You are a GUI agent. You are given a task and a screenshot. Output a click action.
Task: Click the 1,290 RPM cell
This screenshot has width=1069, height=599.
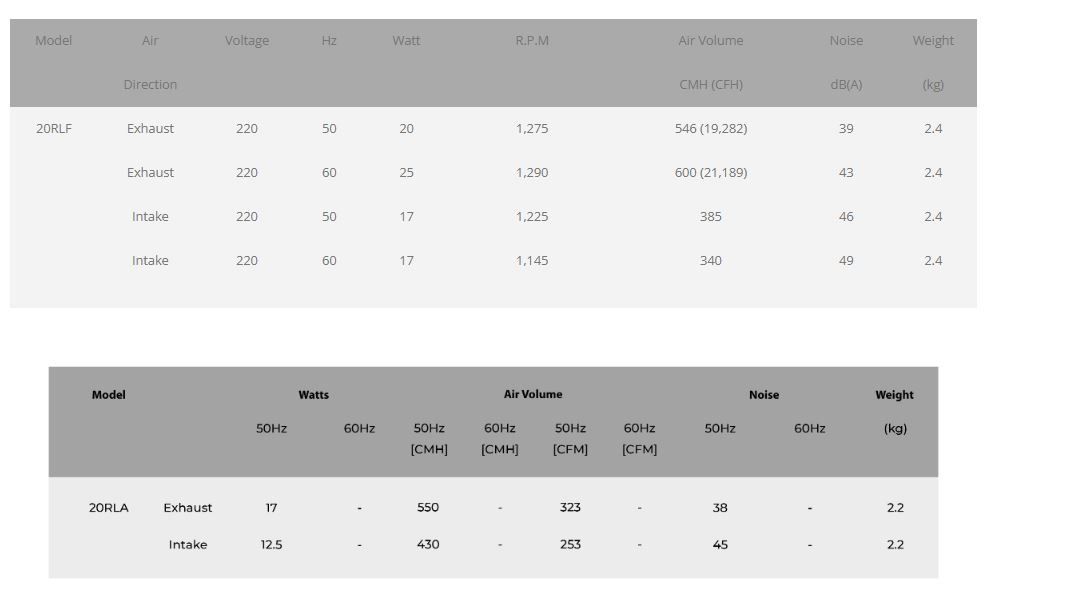tap(532, 172)
